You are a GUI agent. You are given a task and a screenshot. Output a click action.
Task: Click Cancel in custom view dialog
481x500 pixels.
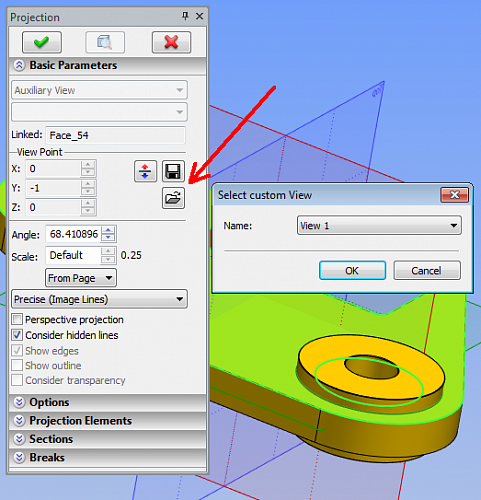pos(427,270)
